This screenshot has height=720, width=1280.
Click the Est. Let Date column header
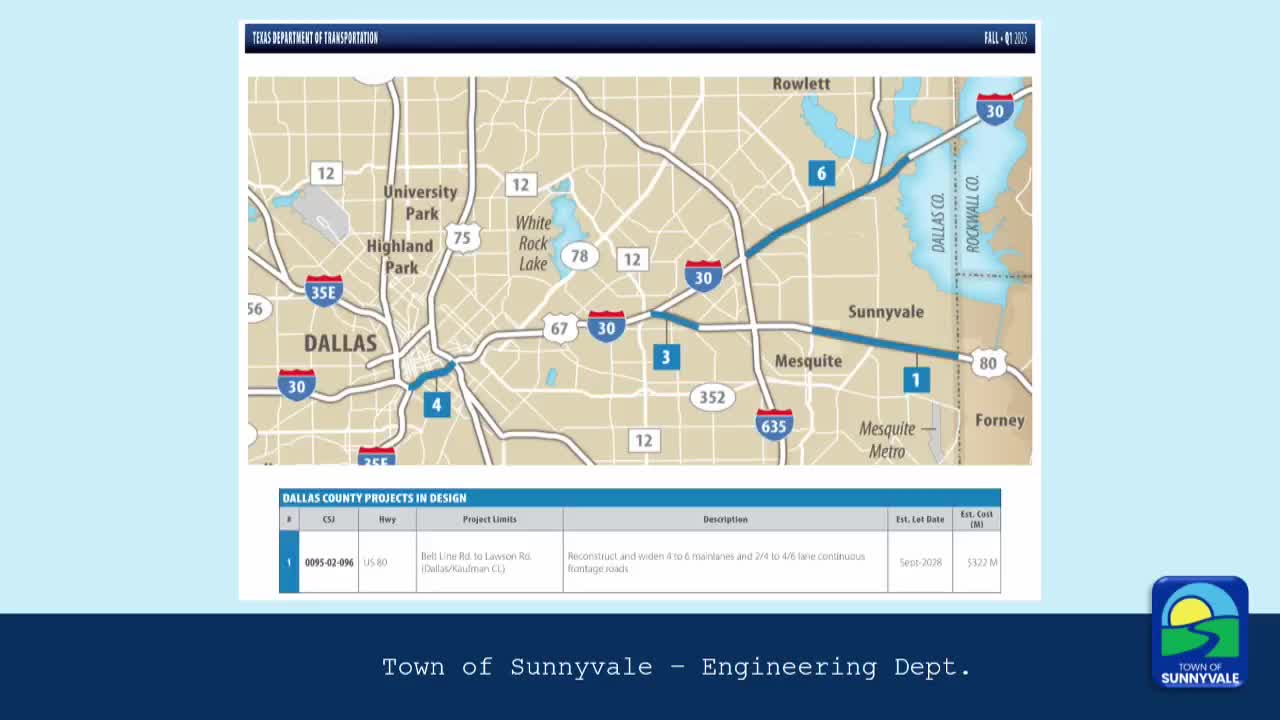click(920, 519)
